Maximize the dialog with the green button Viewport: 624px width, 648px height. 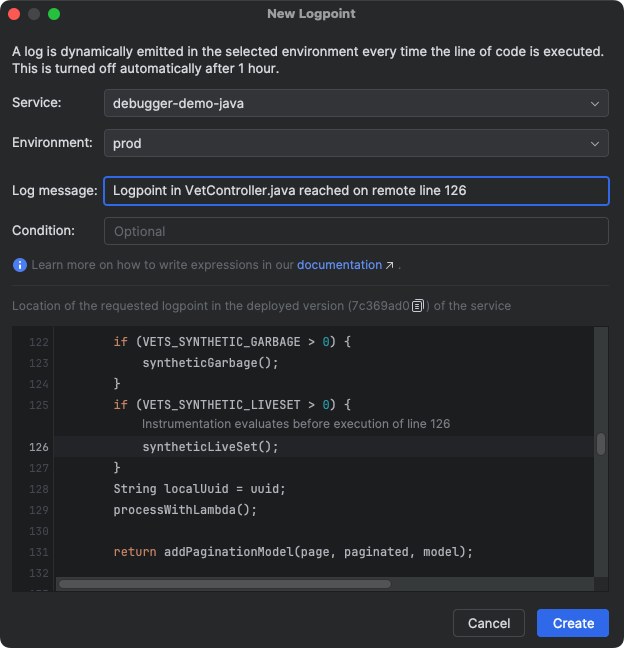54,14
